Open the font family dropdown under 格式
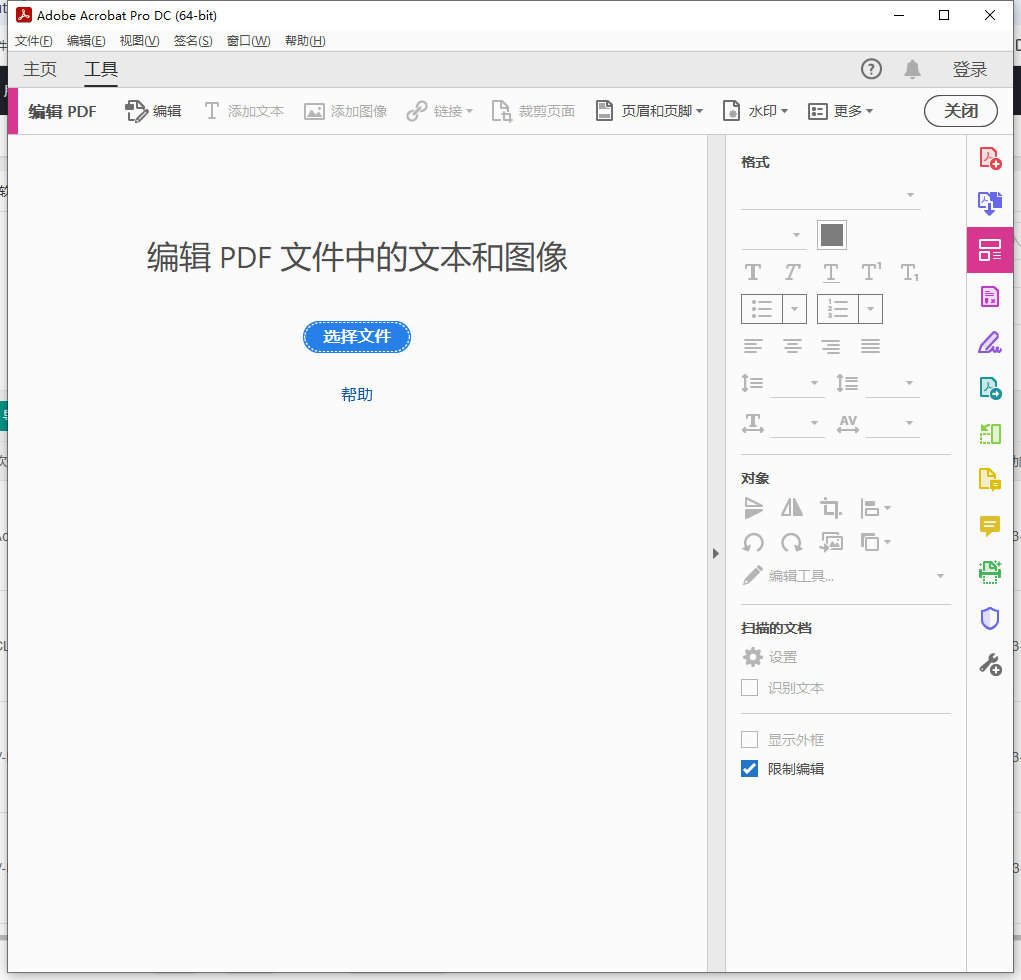Viewport: 1021px width, 980px height. coord(830,194)
